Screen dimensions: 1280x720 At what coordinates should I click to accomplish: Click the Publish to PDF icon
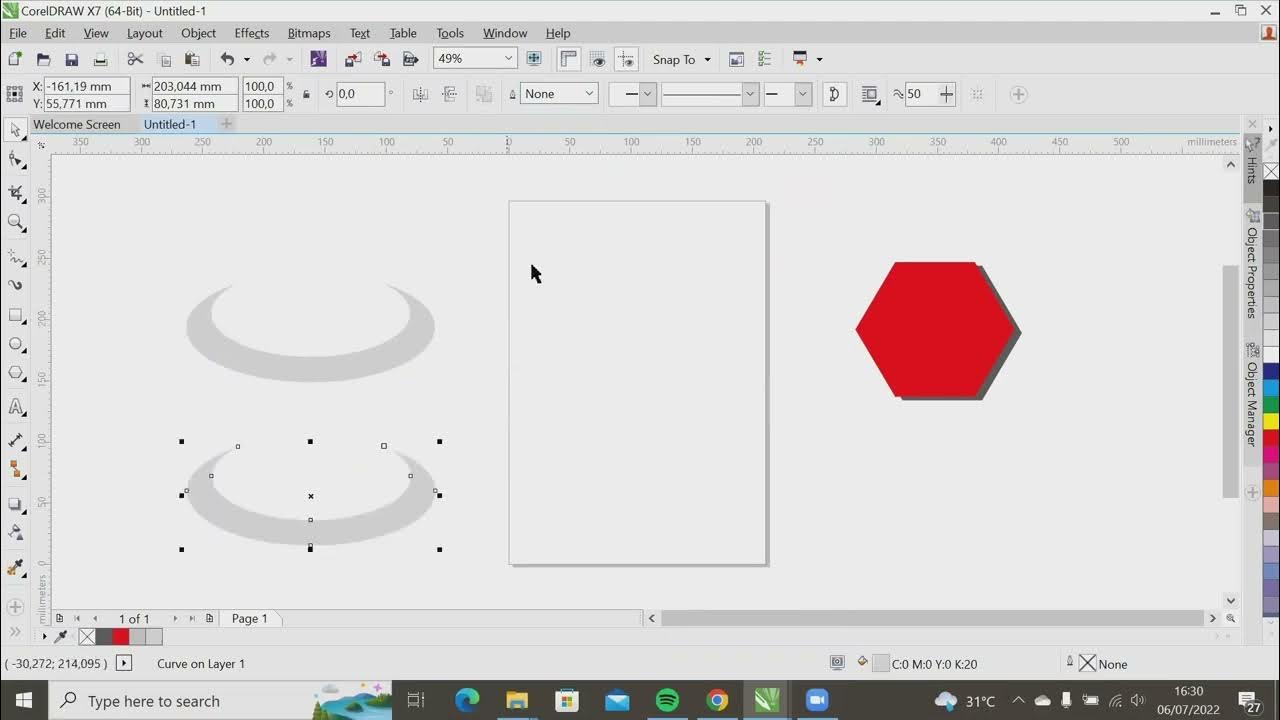coord(410,59)
